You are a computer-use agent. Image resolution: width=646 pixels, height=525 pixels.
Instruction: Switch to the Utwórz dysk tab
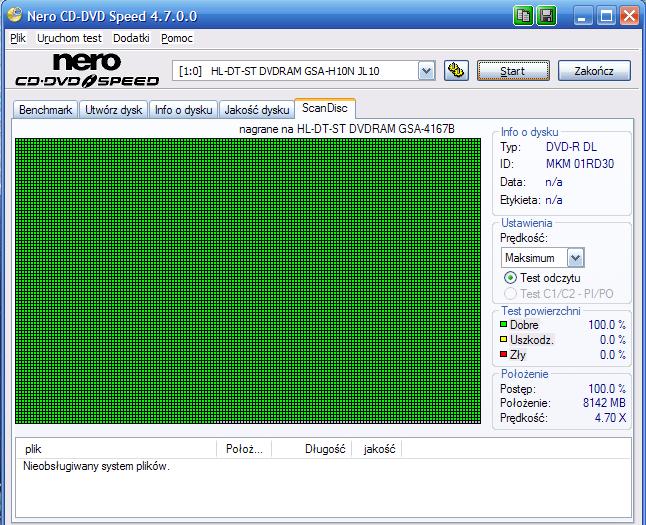tap(113, 110)
